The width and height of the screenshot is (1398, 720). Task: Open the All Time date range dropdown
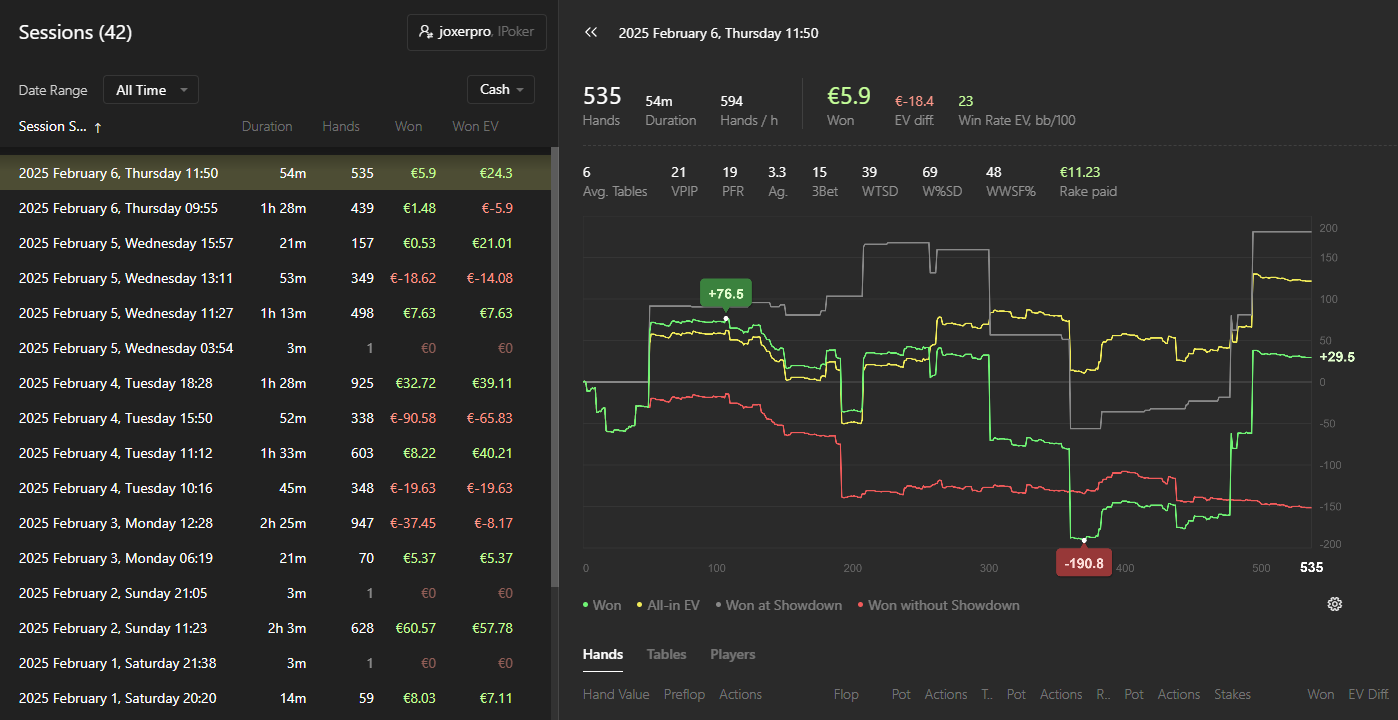151,90
